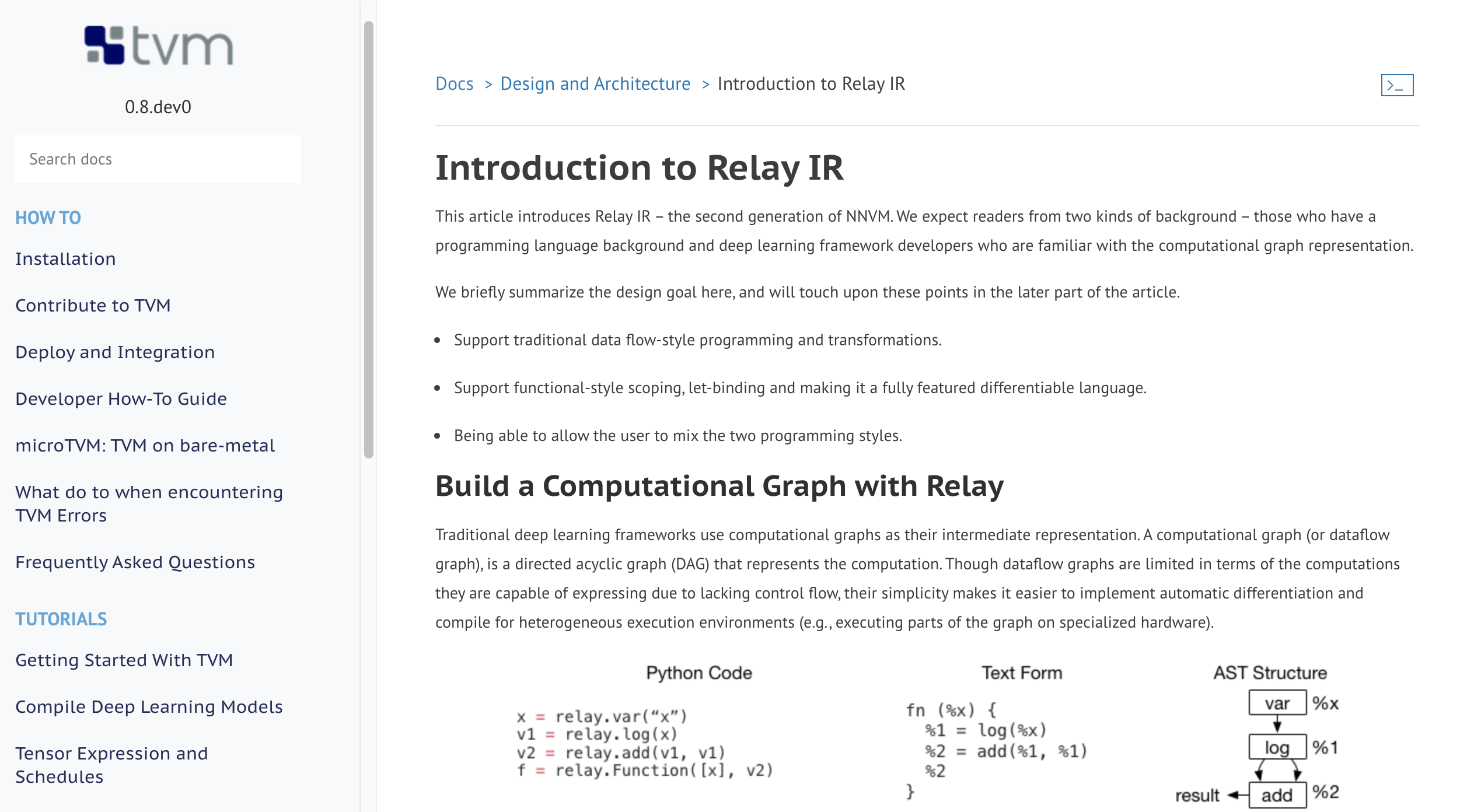1474x812 pixels.
Task: Open Deploy and Integration
Action: click(x=115, y=352)
